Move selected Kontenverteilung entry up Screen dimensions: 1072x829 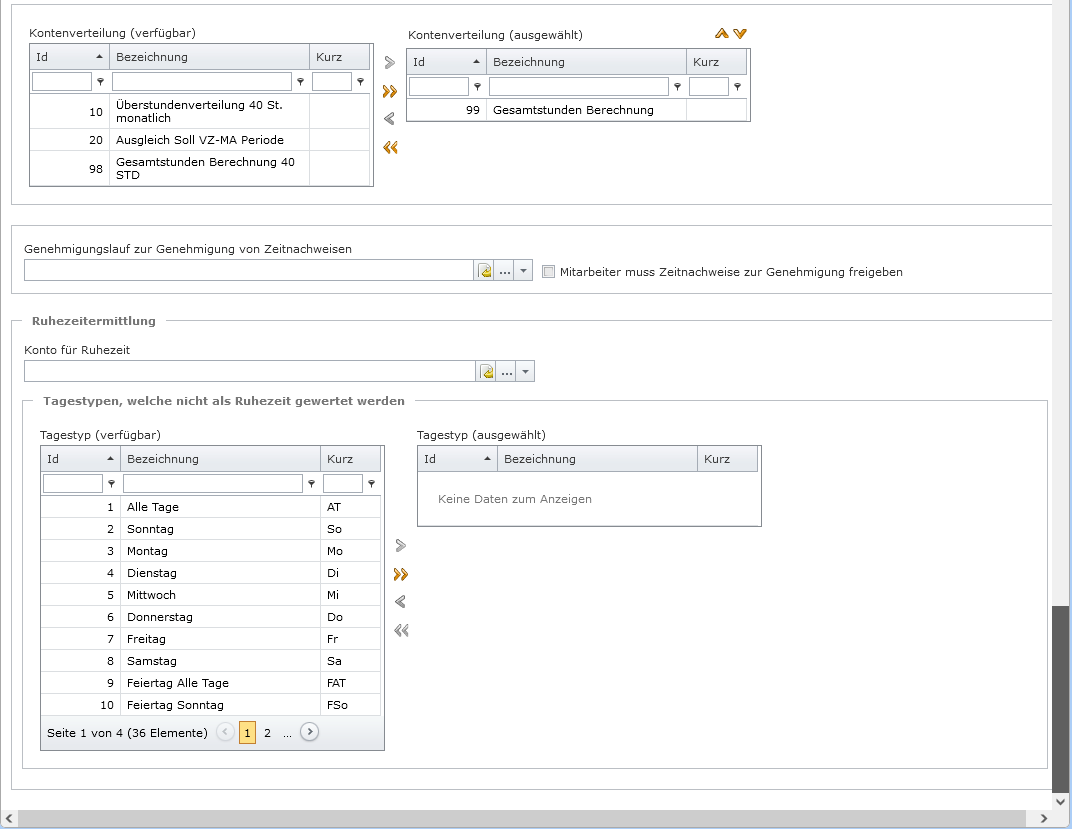tap(722, 34)
